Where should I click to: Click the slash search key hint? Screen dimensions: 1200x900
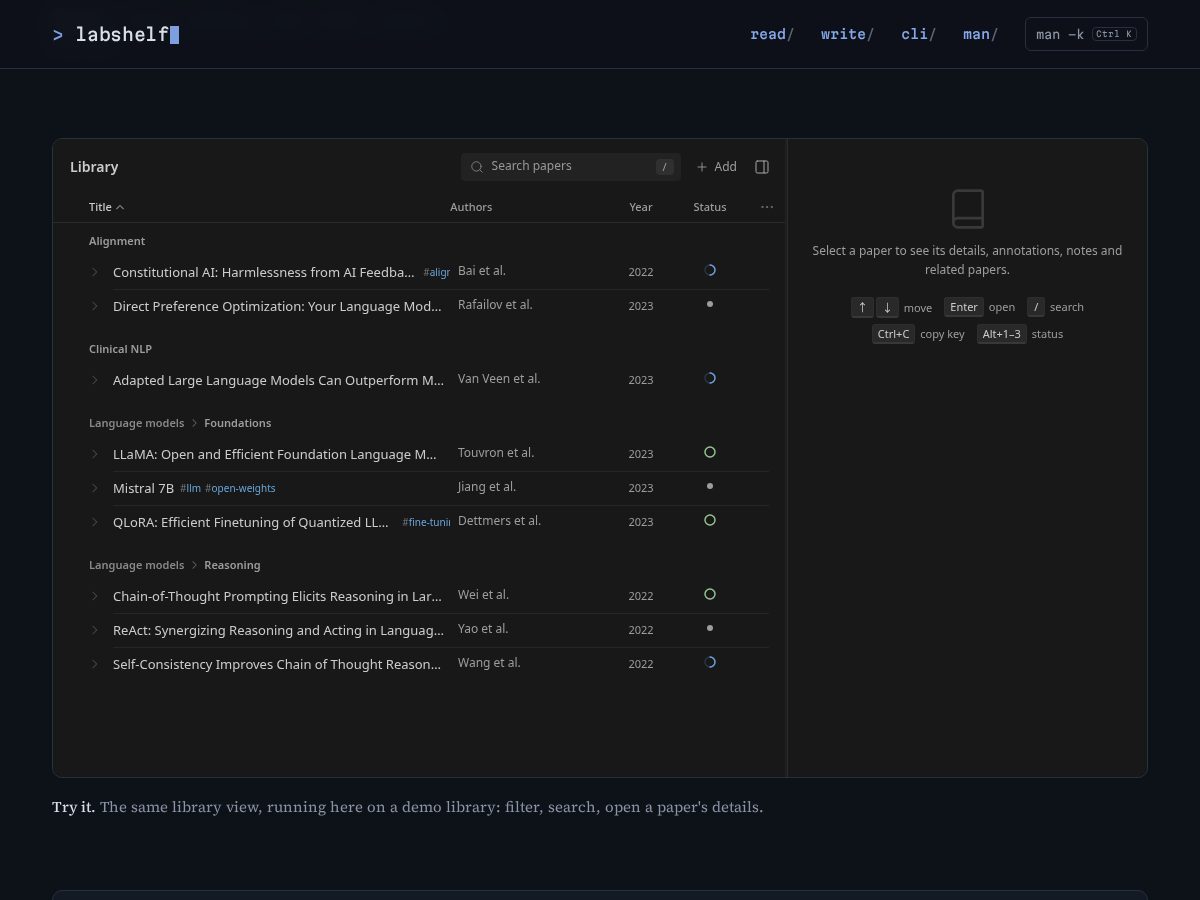(x=1036, y=307)
